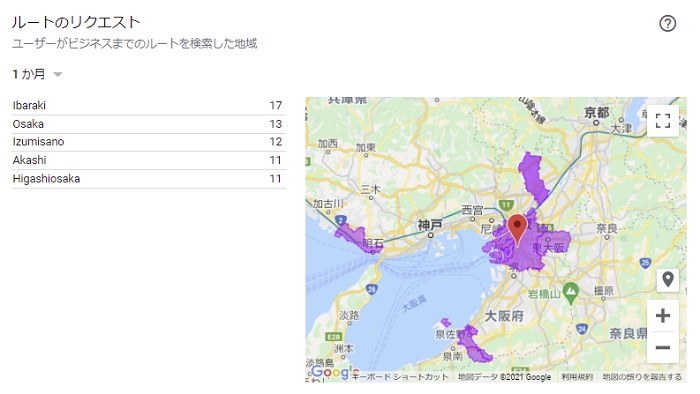Click the red business marker on map
The height and width of the screenshot is (394, 700).
click(517, 229)
